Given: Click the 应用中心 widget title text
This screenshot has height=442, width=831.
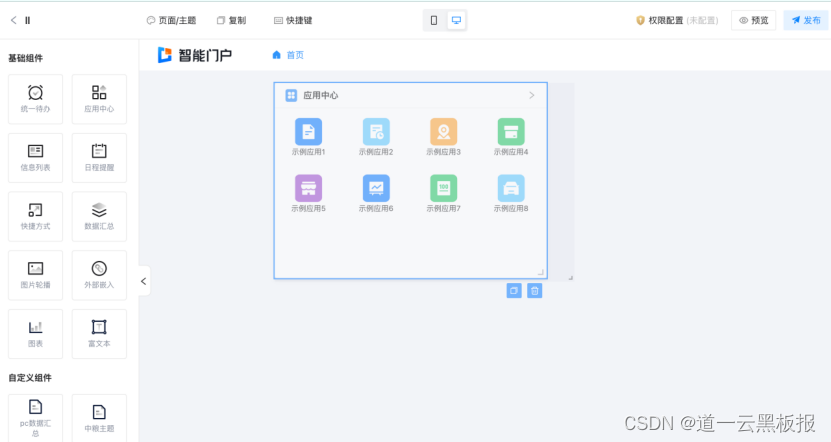Looking at the screenshot, I should (x=321, y=95).
